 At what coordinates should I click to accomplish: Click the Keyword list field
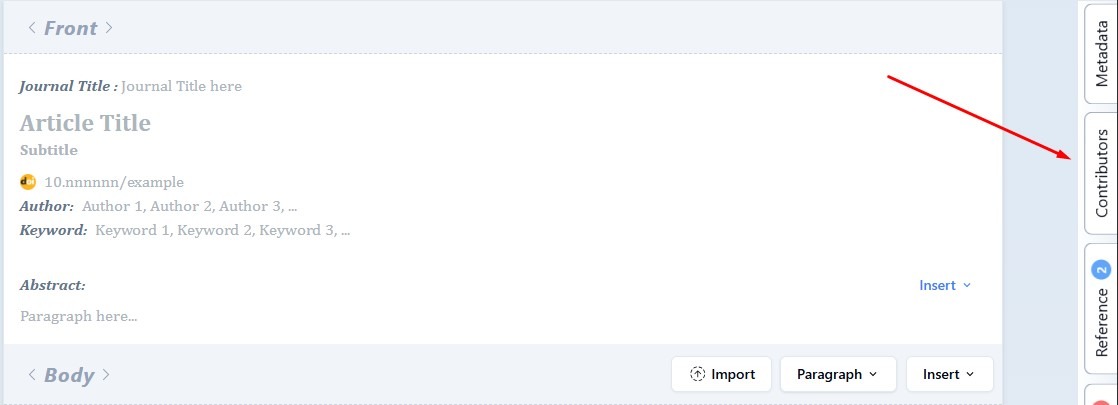click(222, 230)
